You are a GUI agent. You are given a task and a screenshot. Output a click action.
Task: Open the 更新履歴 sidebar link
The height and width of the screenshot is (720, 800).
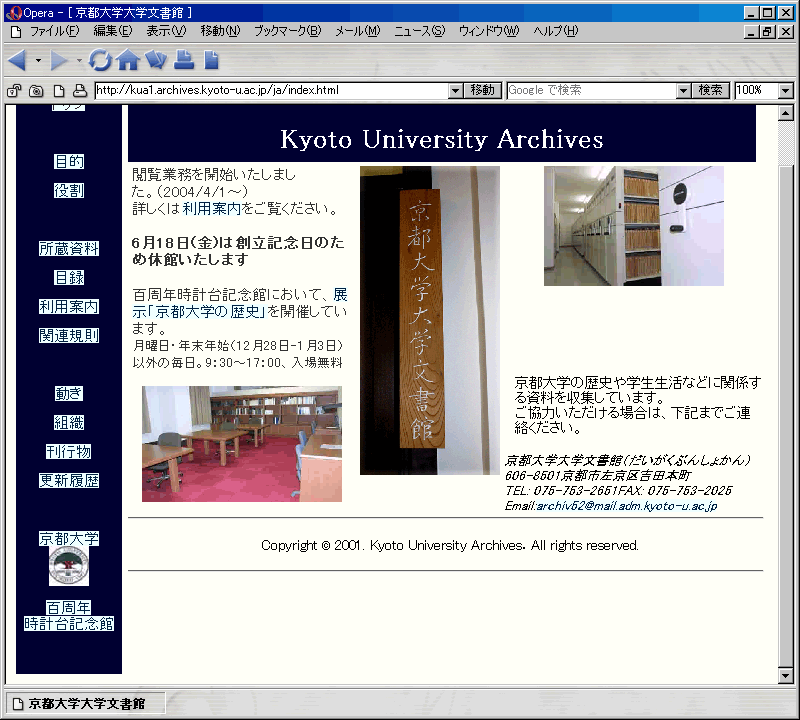(x=69, y=481)
